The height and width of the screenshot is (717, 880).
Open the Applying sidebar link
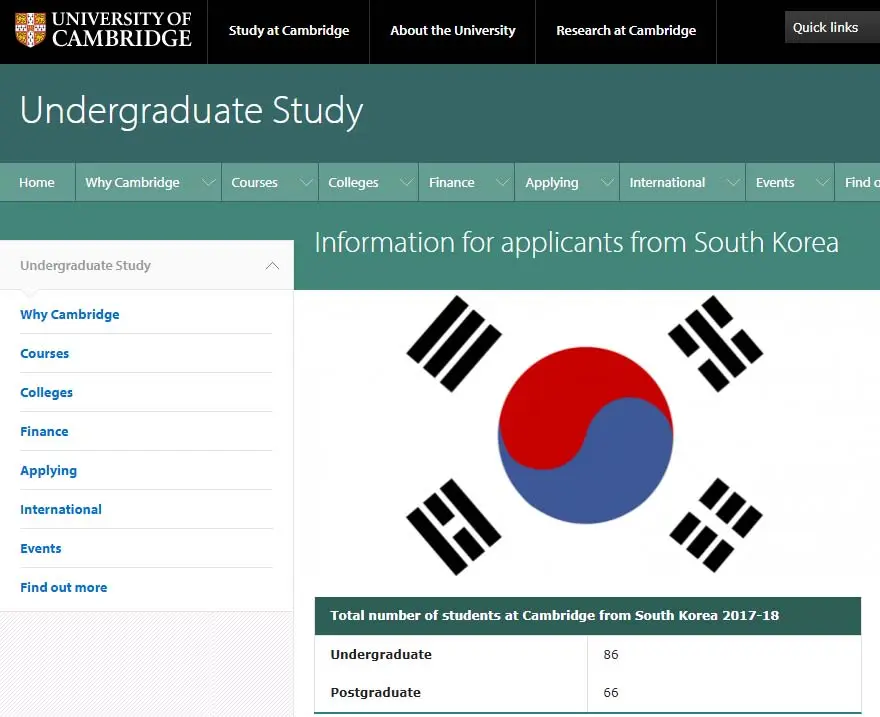[49, 470]
